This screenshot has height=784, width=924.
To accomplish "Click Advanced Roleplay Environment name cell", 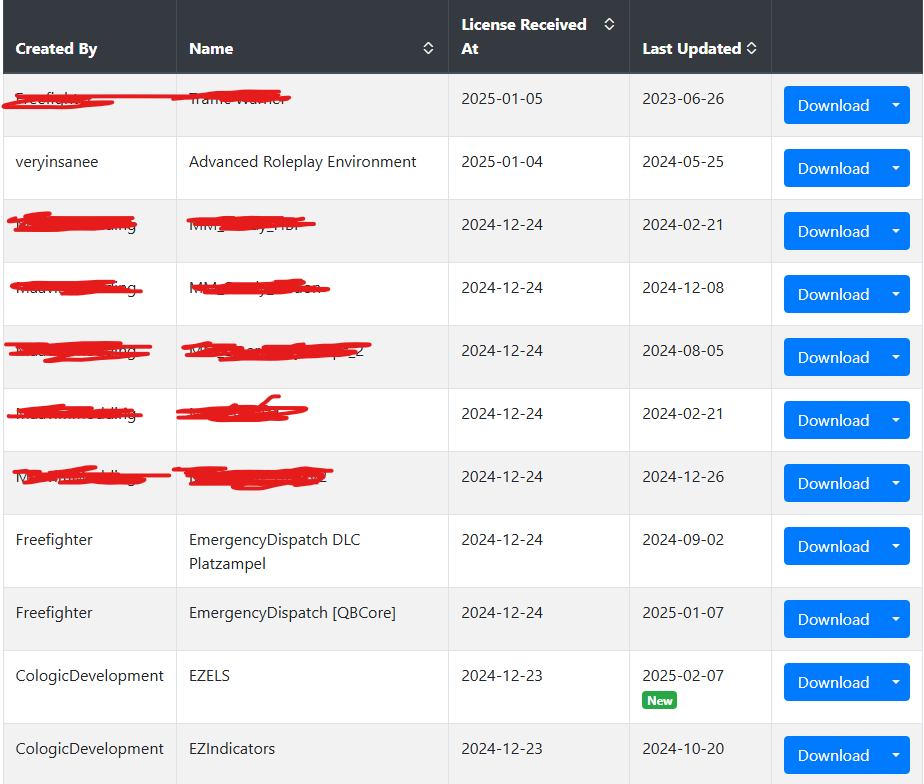I will point(302,162).
